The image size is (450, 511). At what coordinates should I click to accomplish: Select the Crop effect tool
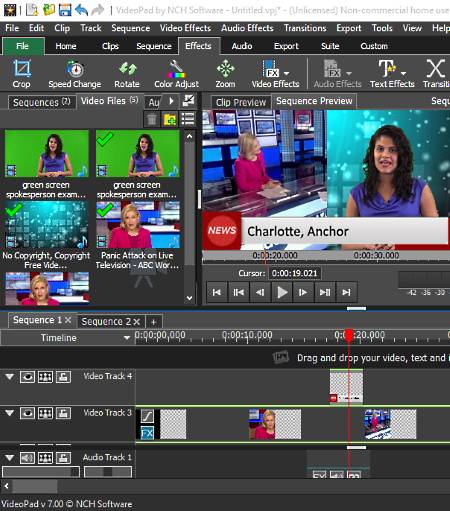(22, 73)
